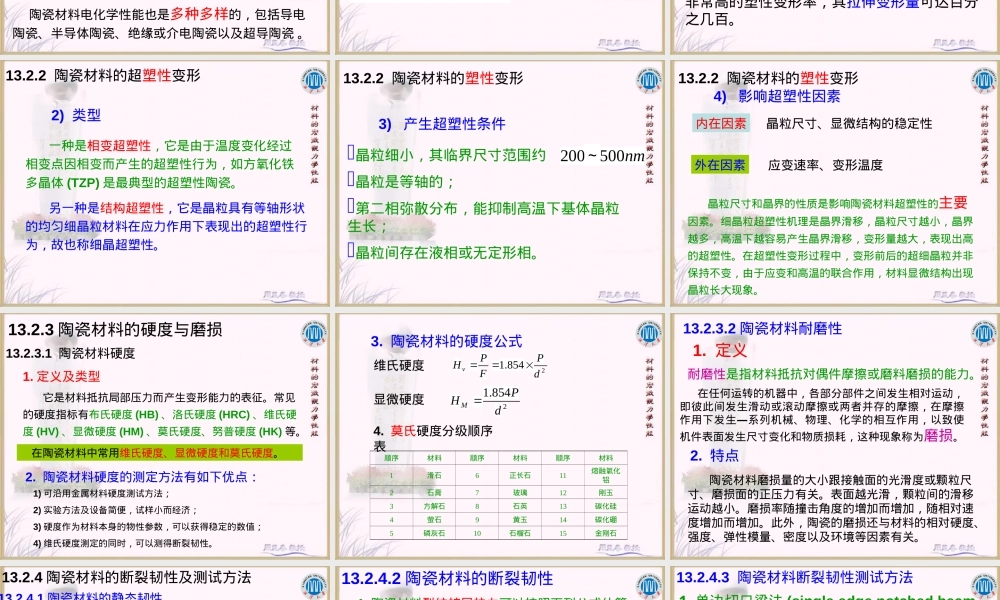Click the magenta word 磨损
This screenshot has width=1000, height=600.
[938, 435]
